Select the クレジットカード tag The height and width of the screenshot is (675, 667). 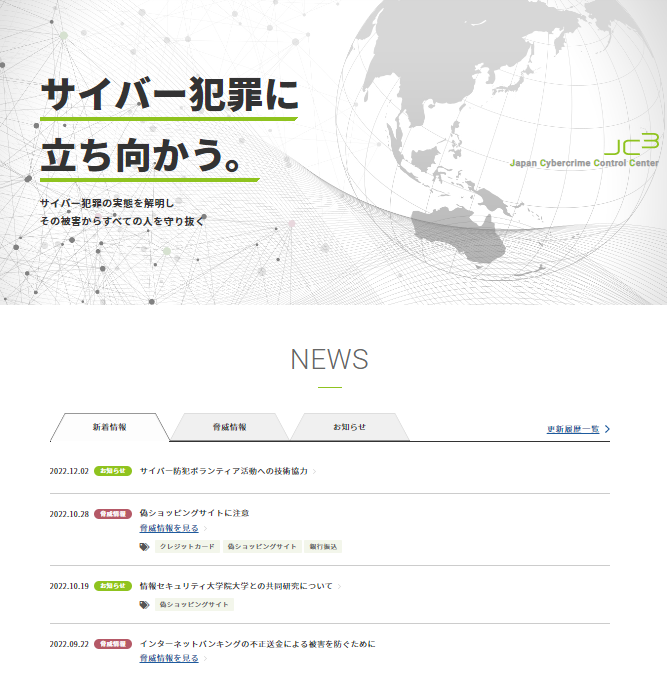pos(187,547)
